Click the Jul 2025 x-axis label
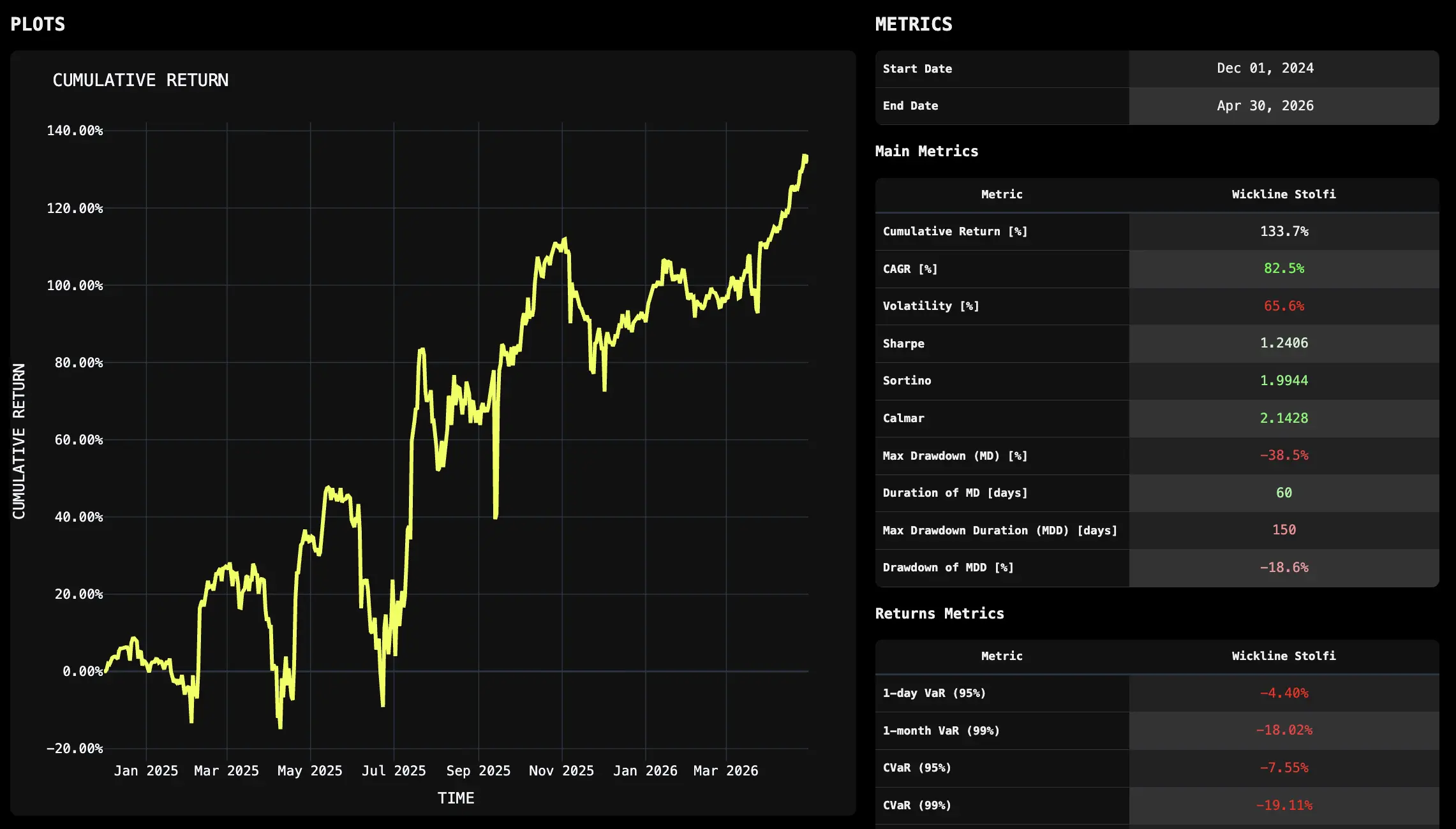This screenshot has width=1456, height=829. [x=394, y=771]
